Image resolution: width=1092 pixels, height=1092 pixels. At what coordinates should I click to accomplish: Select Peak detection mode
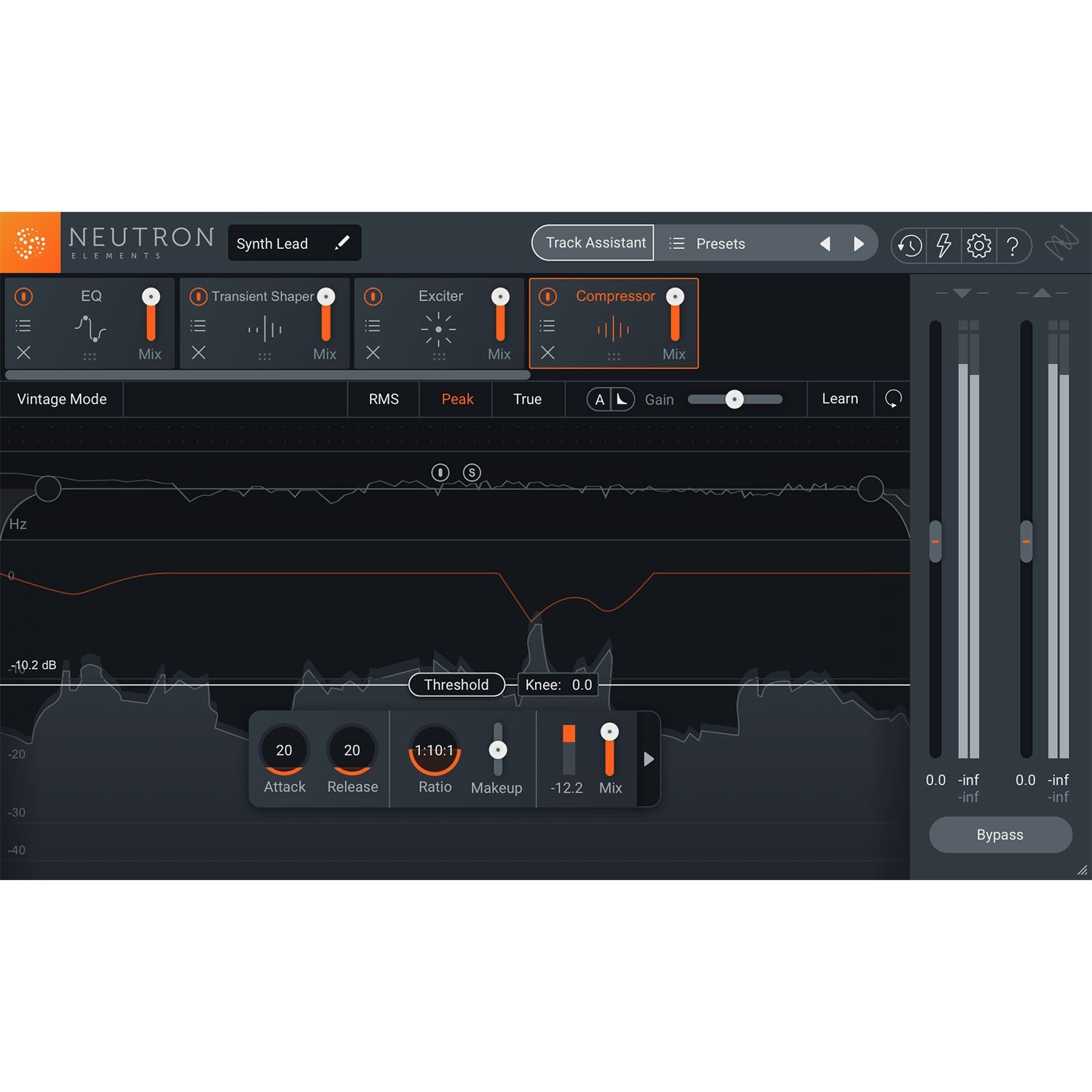pos(457,399)
